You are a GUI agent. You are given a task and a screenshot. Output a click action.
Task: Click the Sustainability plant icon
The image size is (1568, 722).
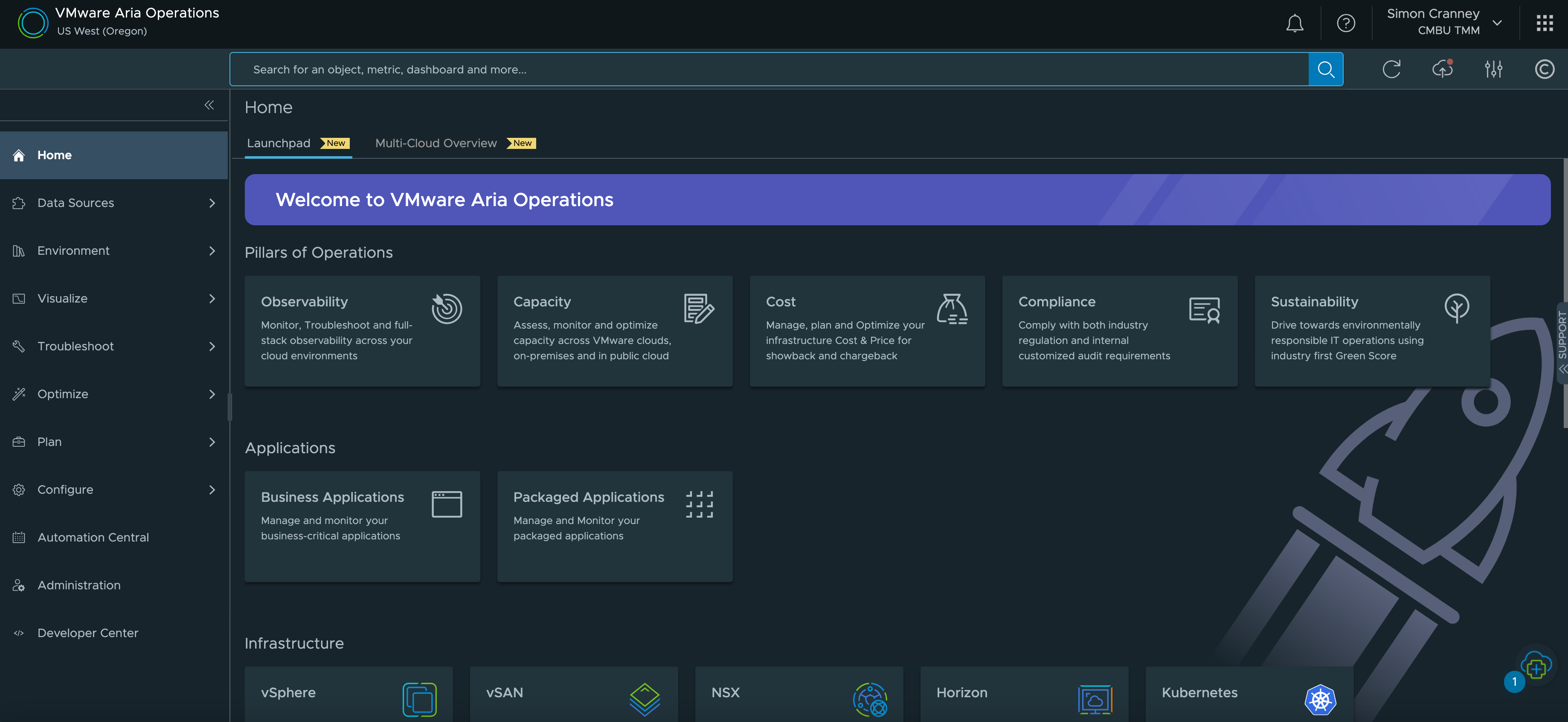tap(1457, 309)
